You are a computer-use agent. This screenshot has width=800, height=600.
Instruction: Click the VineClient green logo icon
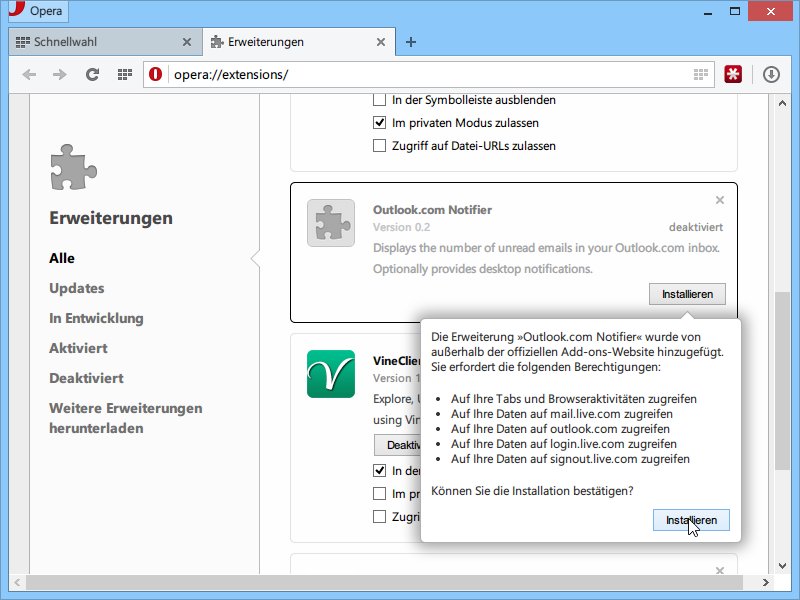[331, 374]
